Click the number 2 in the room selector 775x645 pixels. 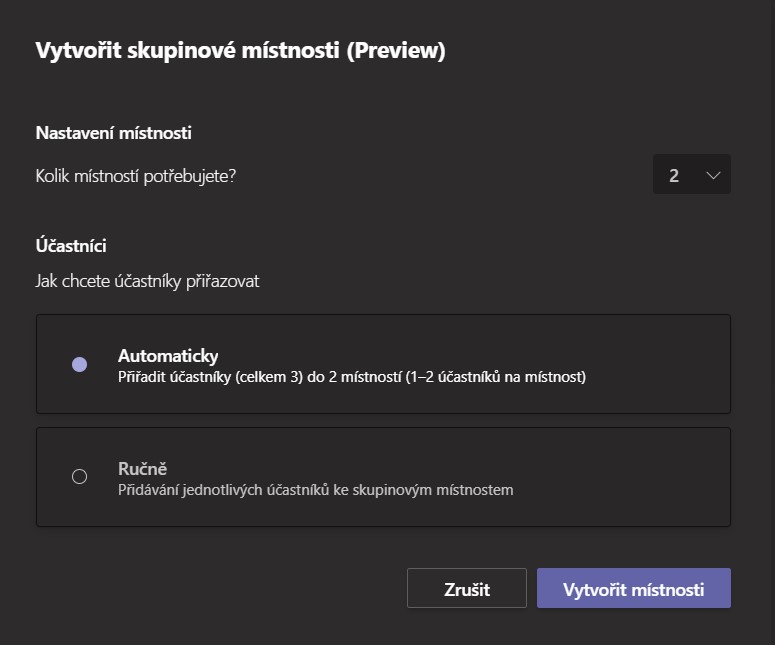(x=674, y=175)
